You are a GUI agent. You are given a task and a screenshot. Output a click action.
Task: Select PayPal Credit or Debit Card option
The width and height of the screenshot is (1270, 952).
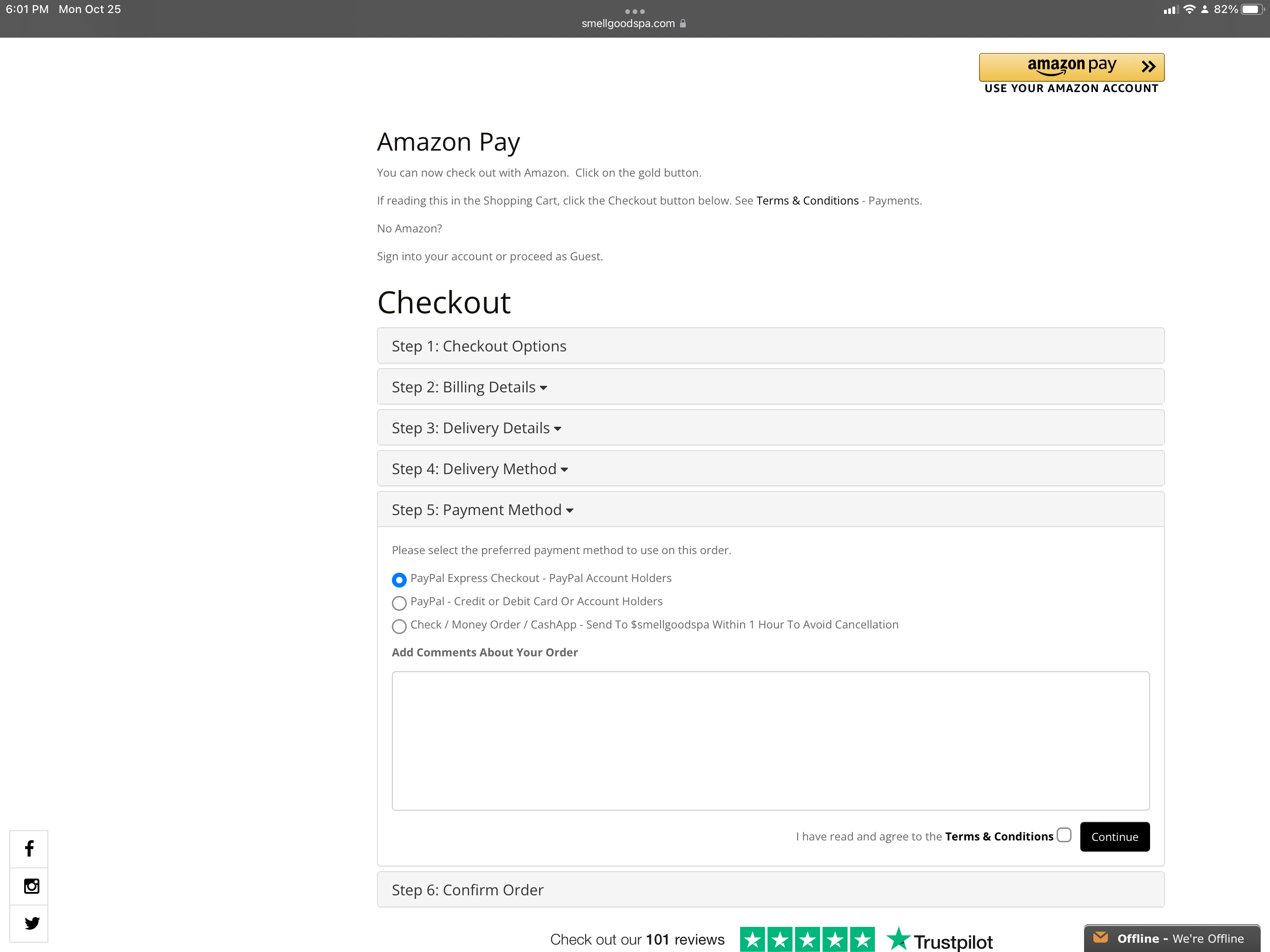coord(399,602)
